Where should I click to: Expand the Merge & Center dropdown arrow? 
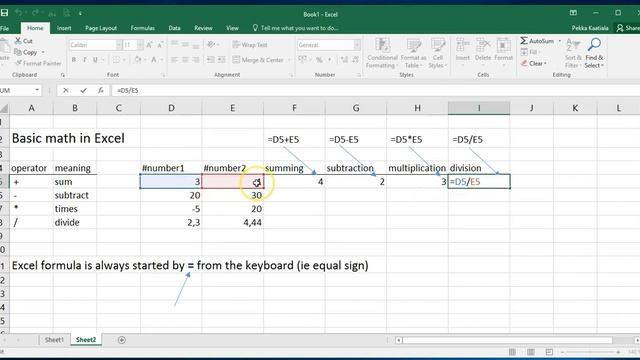tap(289, 60)
